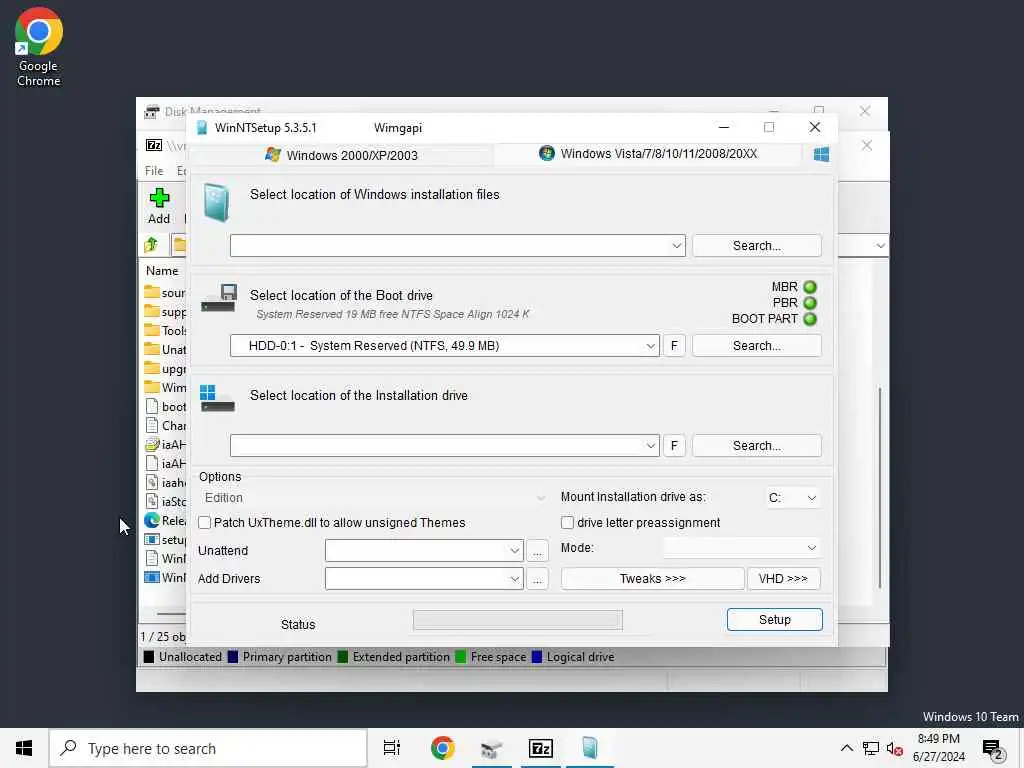Show hidden system tray icons
The height and width of the screenshot is (768, 1024).
846,748
